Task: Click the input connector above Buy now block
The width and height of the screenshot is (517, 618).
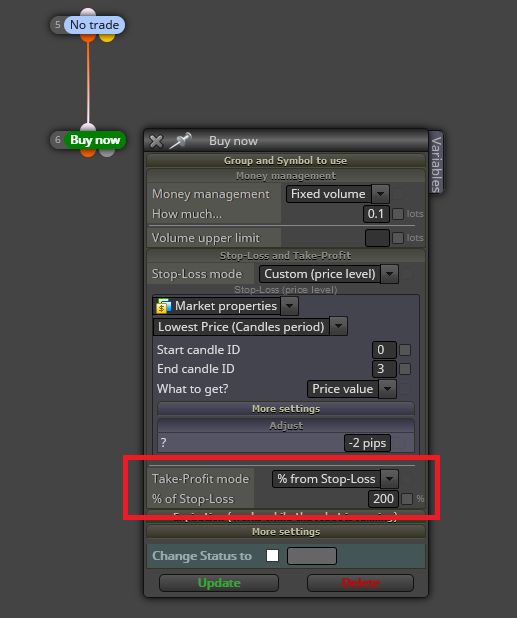Action: tap(88, 127)
